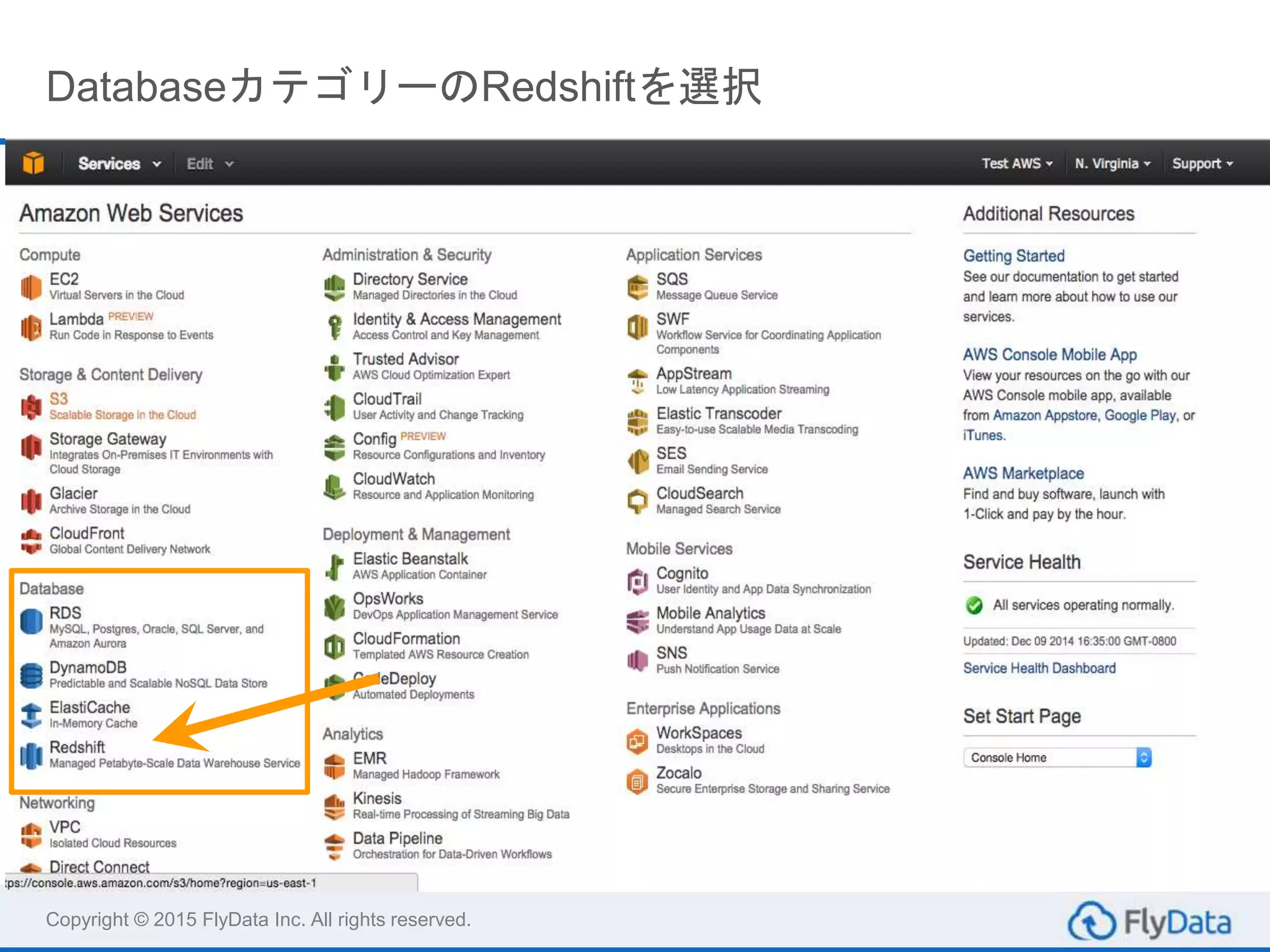The image size is (1270, 952).
Task: Select the ElastiCache icon
Action: click(31, 715)
